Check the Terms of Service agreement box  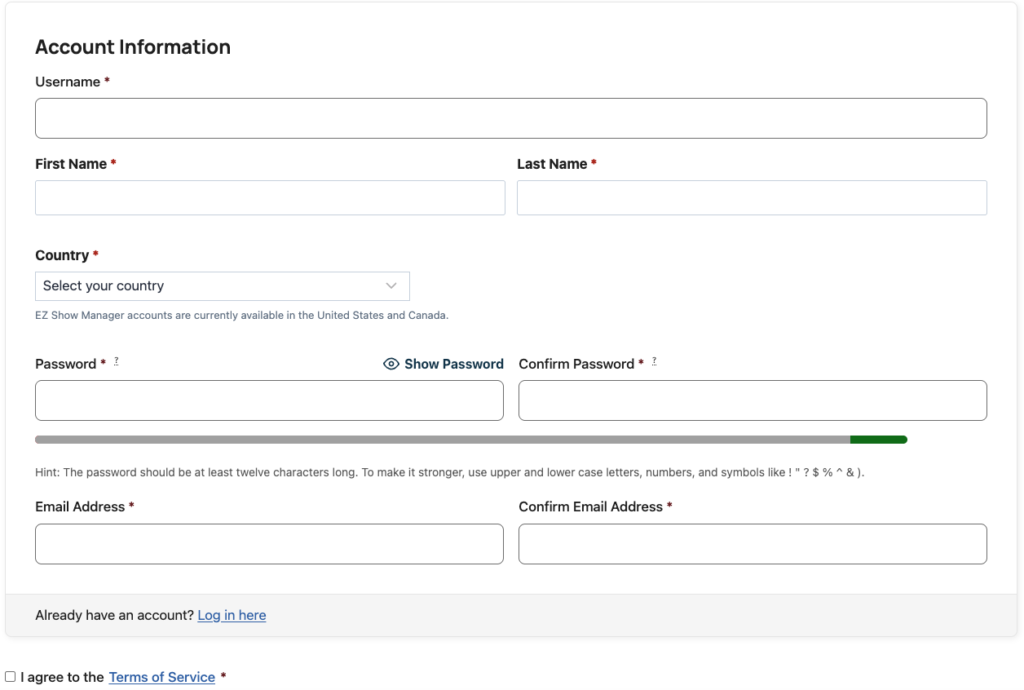[x=10, y=677]
